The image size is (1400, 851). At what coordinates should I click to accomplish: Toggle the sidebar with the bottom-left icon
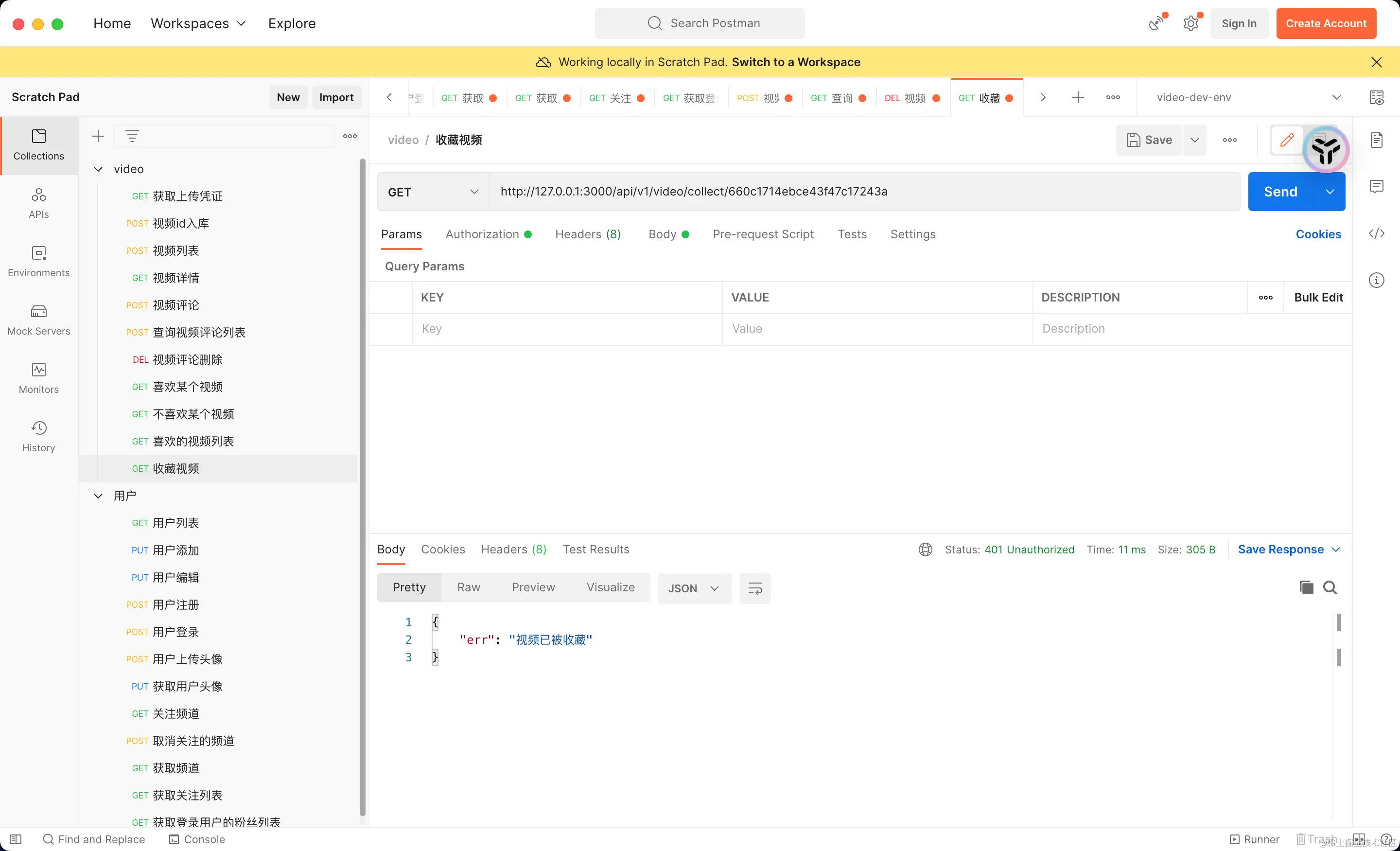(x=16, y=839)
